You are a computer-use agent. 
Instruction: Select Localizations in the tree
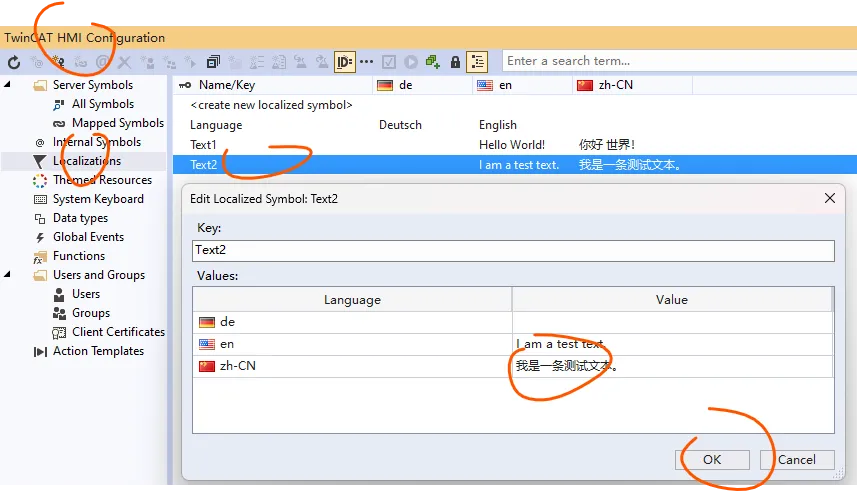(87, 161)
